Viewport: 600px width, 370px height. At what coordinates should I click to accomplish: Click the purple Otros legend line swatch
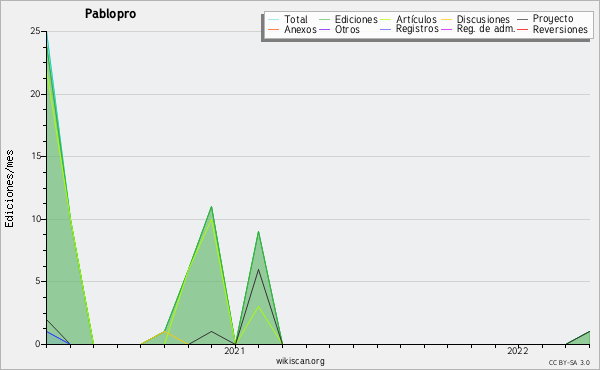coord(324,29)
